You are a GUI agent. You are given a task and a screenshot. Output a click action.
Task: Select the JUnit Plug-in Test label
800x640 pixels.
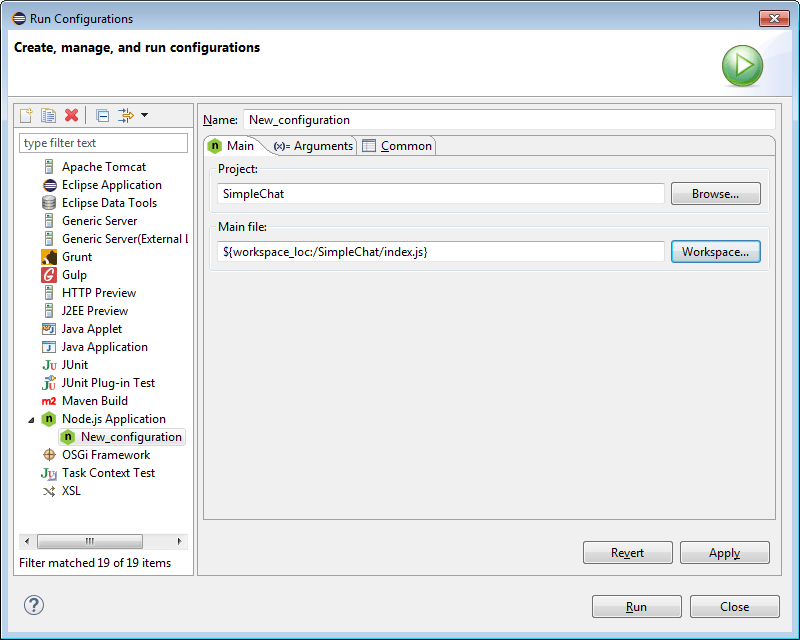point(108,383)
